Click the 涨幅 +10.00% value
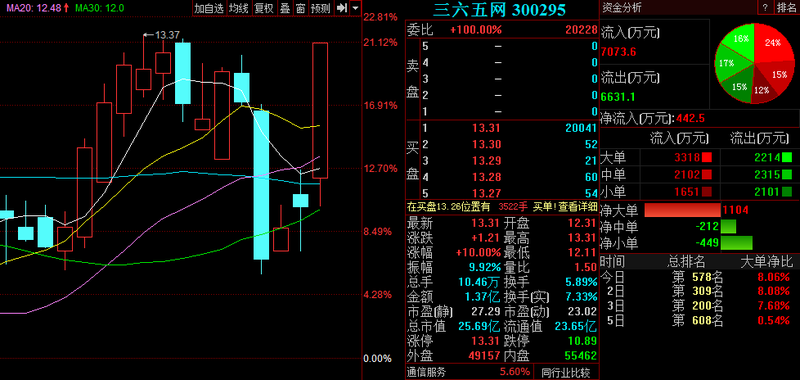The image size is (800, 380). [479, 252]
